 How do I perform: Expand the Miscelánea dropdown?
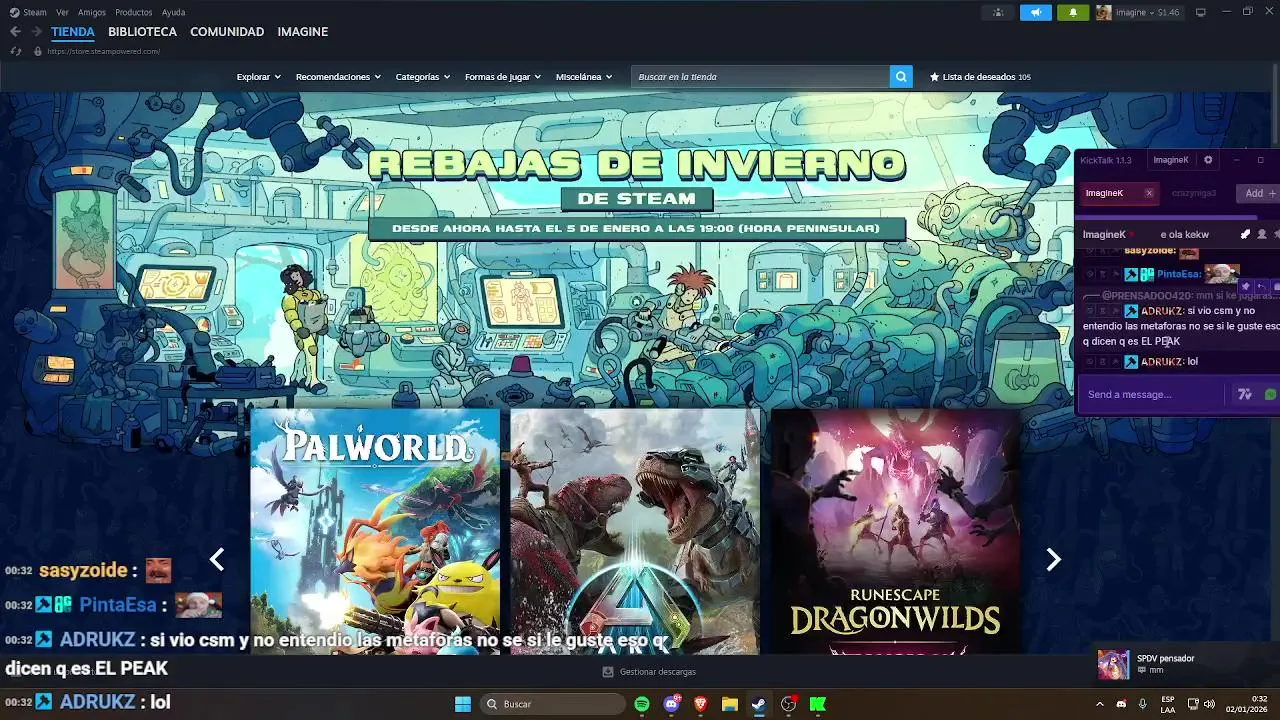pos(583,77)
